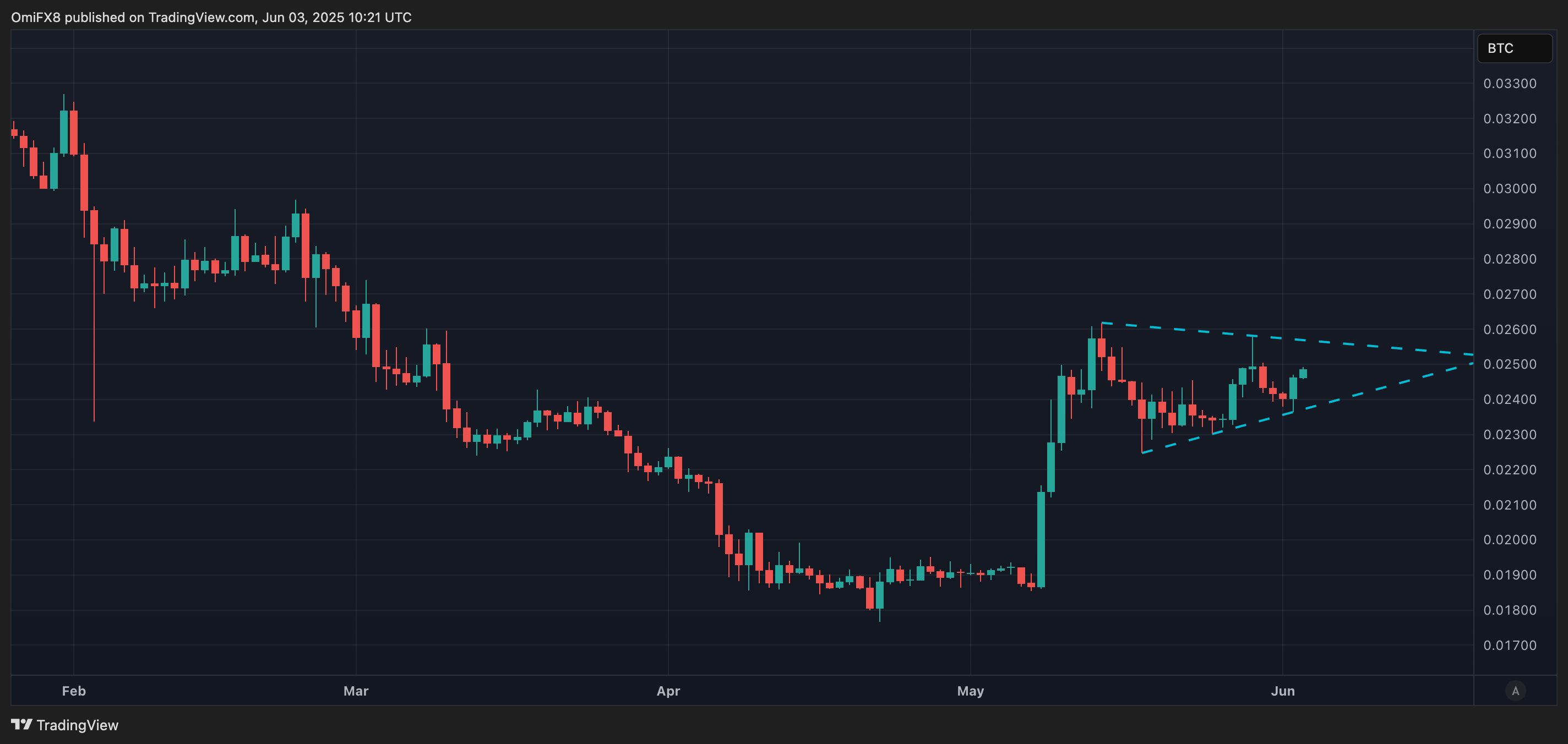Click the lowest green candle in late April
Image resolution: width=1568 pixels, height=744 pixels.
(880, 594)
